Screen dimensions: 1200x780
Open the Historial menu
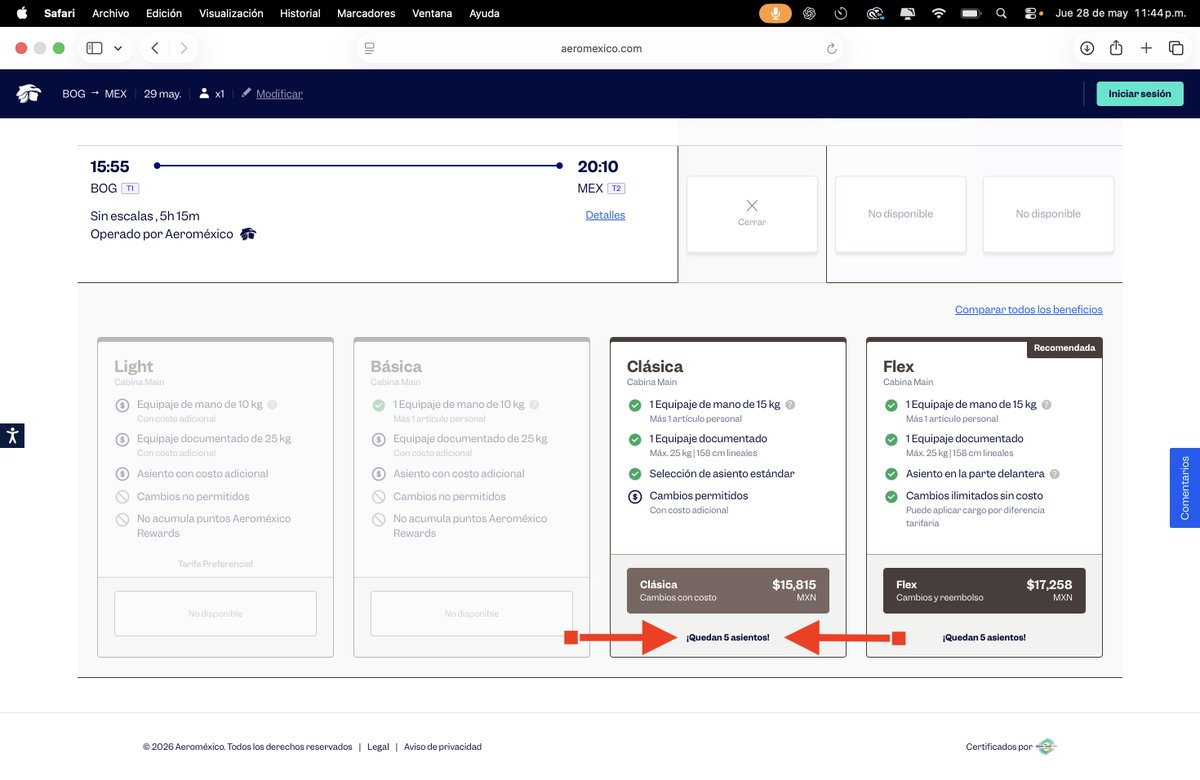[x=300, y=13]
